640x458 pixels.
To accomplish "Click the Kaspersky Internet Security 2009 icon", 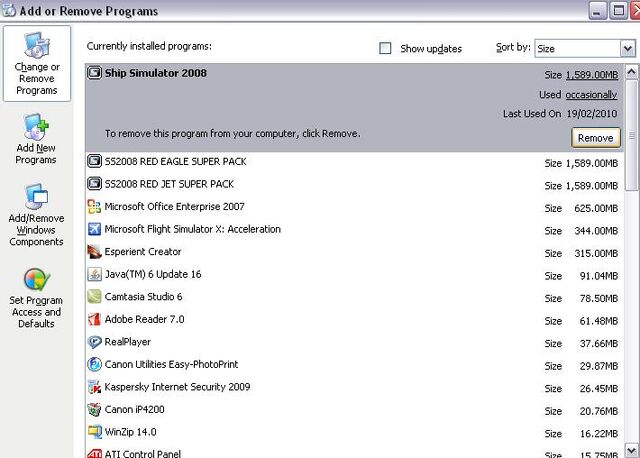I will click(x=94, y=387).
